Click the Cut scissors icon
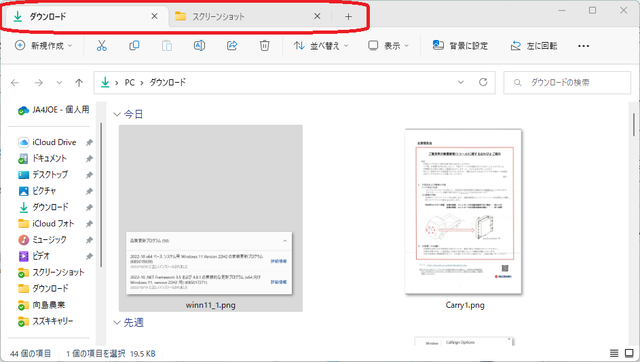The height and width of the screenshot is (362, 640). point(102,46)
